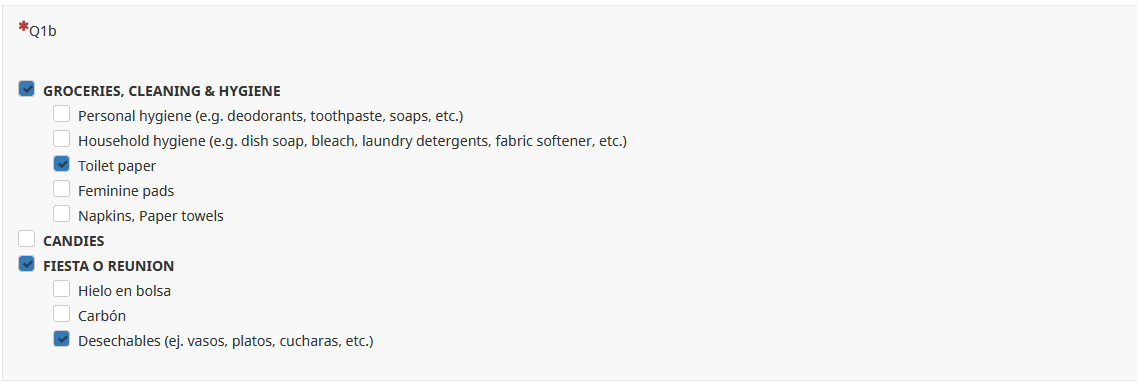Check the Personal hygiene checkbox
The height and width of the screenshot is (382, 1137).
click(x=62, y=114)
